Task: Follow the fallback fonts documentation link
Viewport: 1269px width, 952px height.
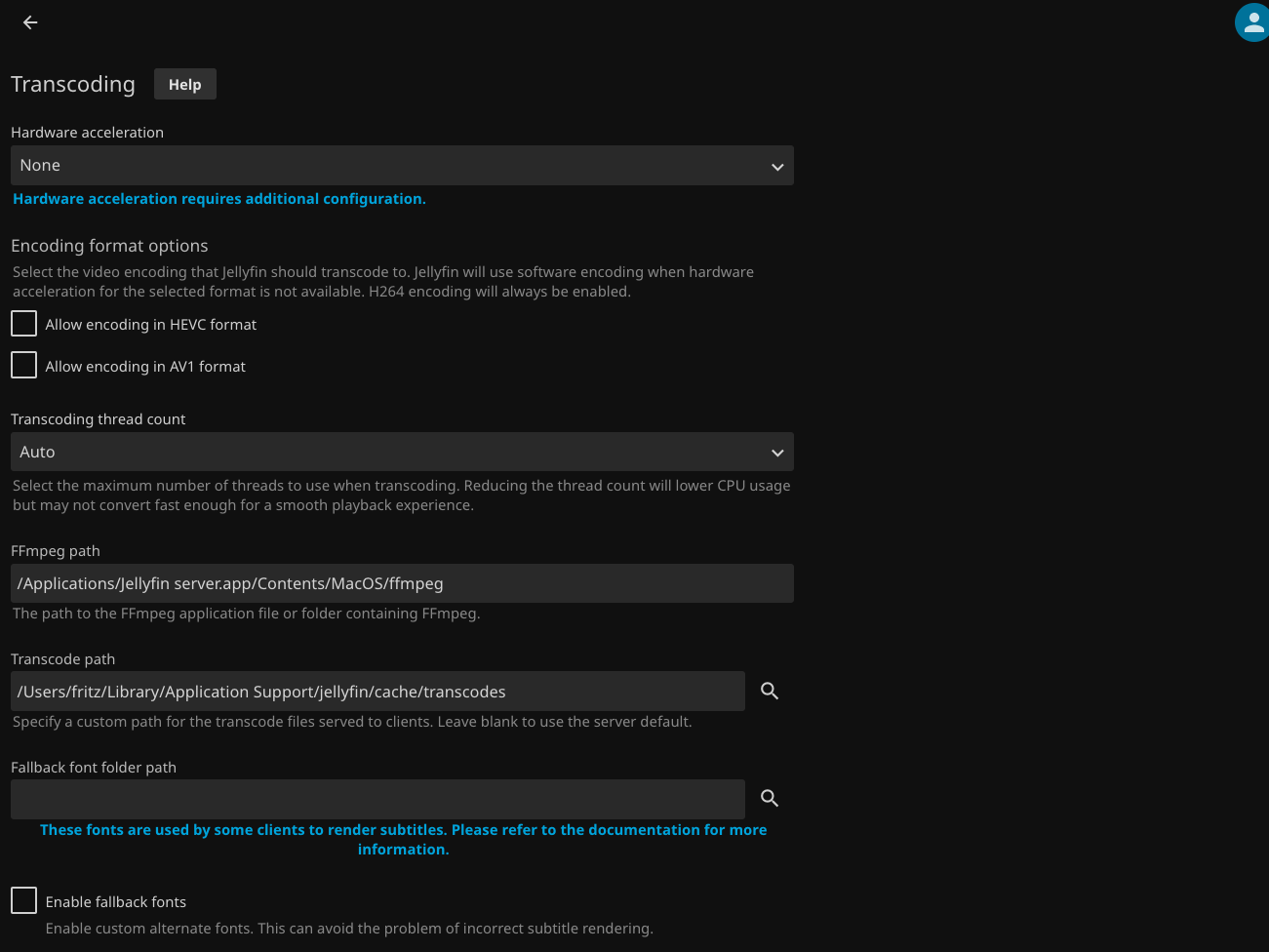Action: [x=403, y=839]
